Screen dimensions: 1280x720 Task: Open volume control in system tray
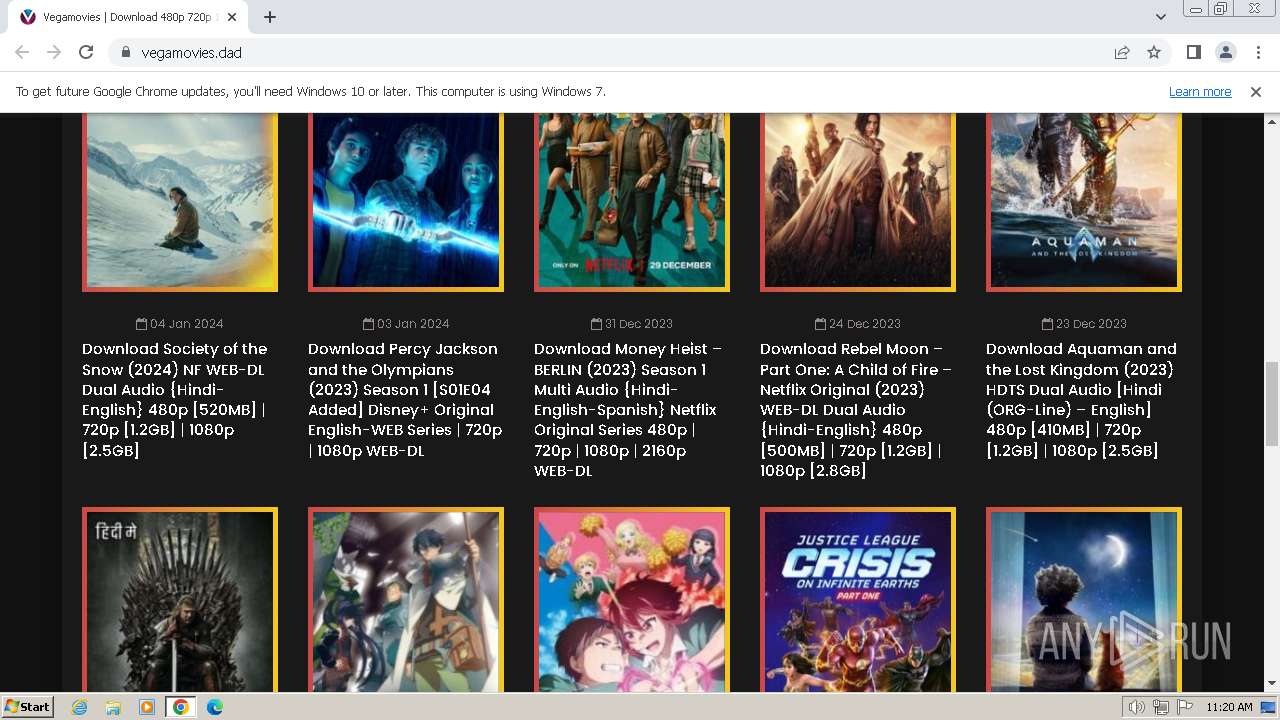(x=1136, y=707)
